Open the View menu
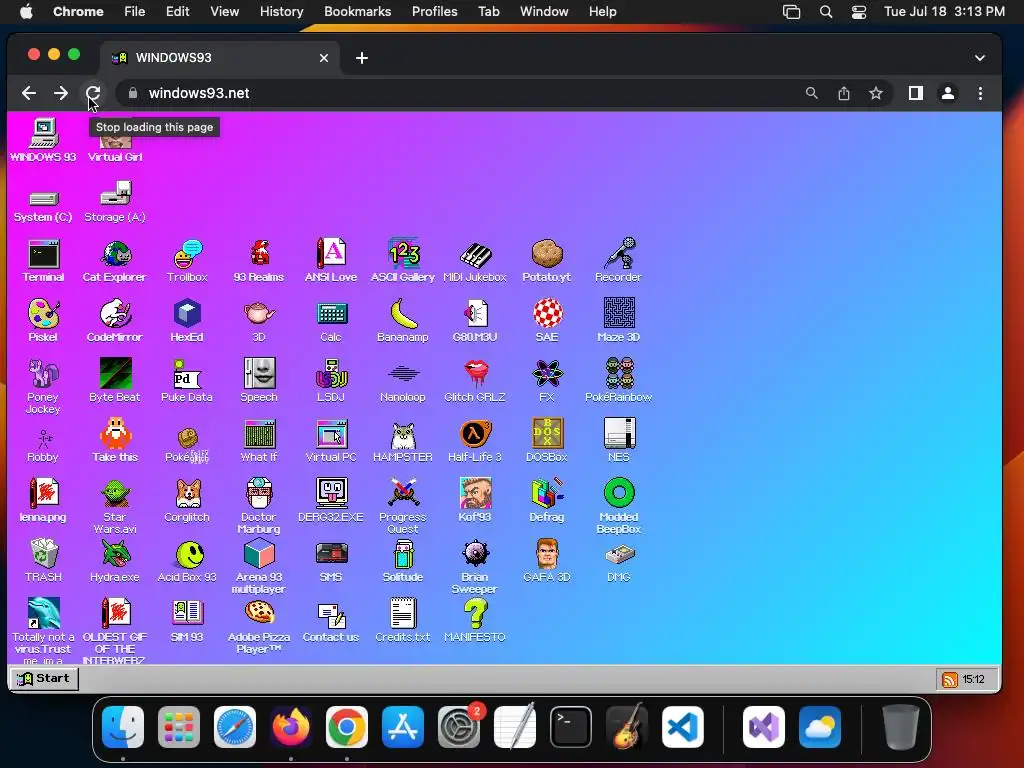Viewport: 1024px width, 768px height. (224, 11)
